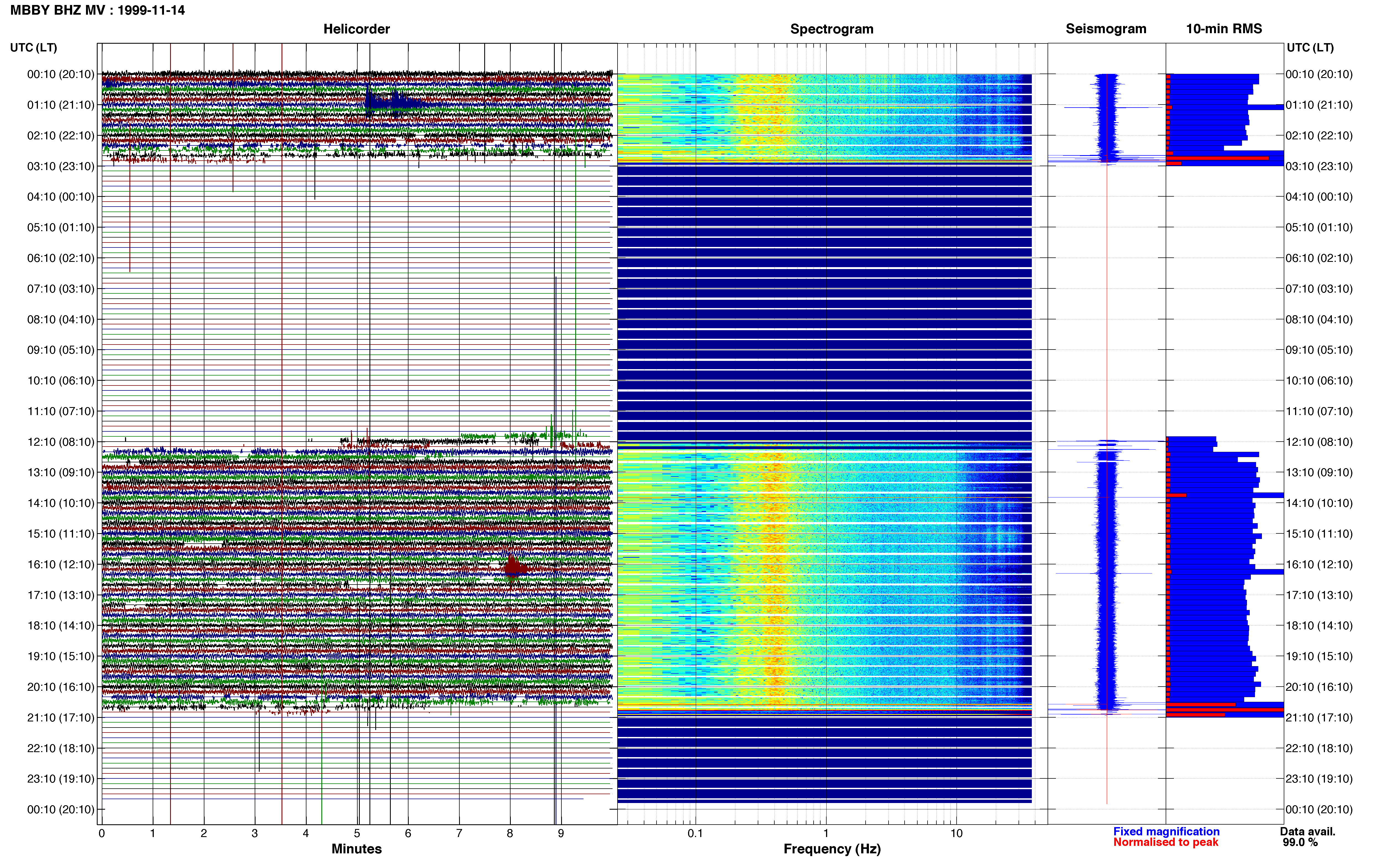
Task: Select the '99.0 %' data availability value
Action: 1300,842
